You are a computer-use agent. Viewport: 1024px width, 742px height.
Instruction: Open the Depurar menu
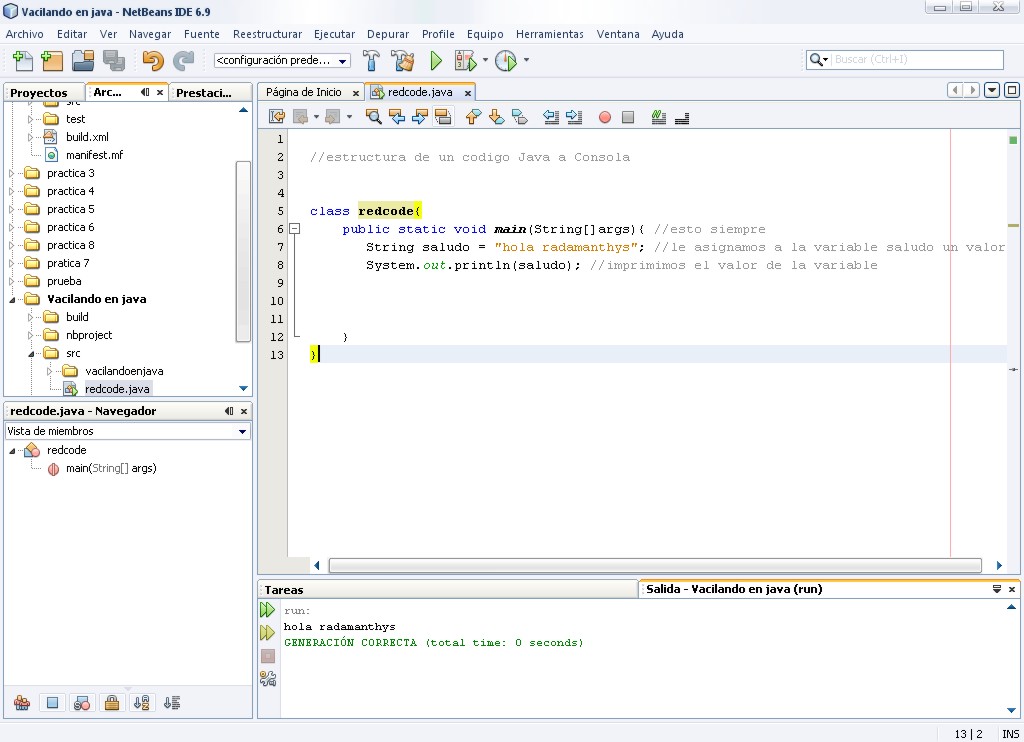pos(387,33)
